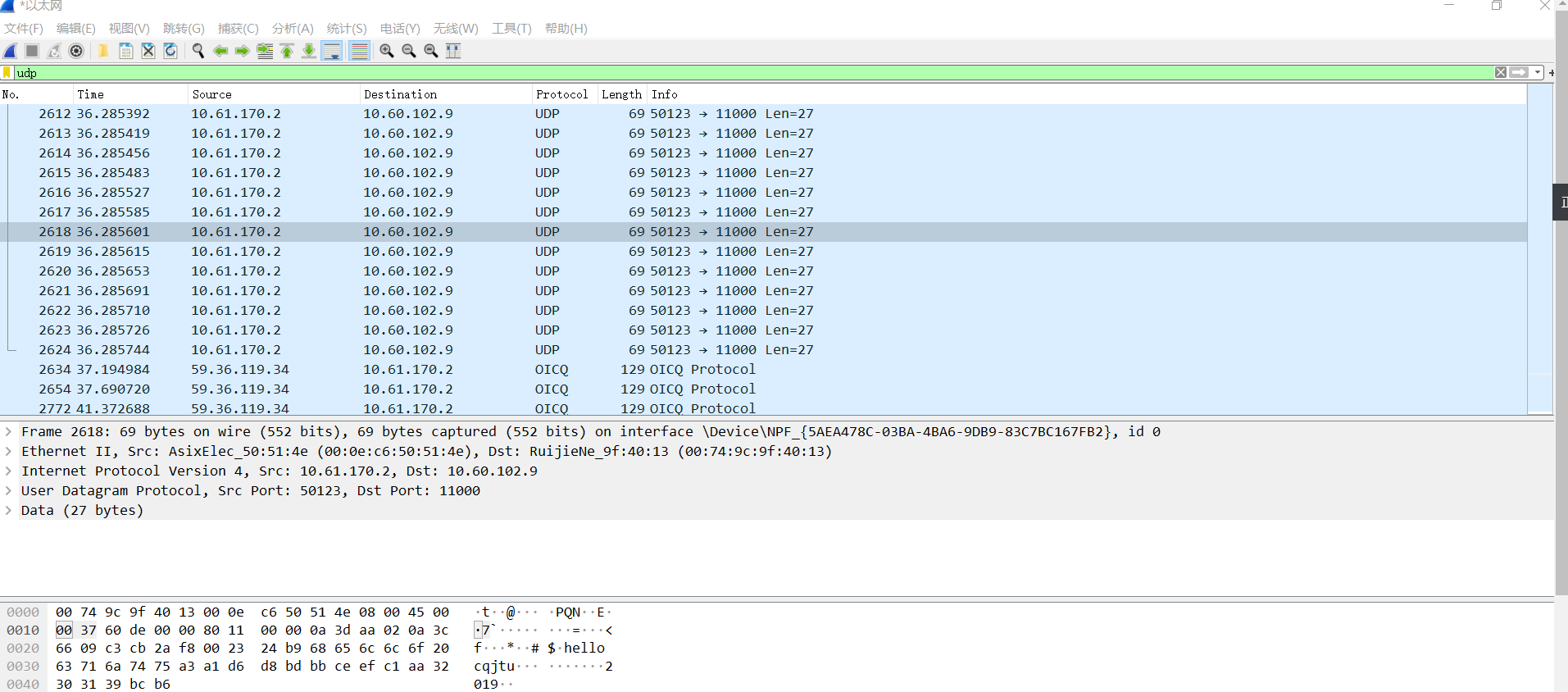Open recent display filter history dropdown
The height and width of the screenshot is (692, 1568).
[x=1538, y=73]
